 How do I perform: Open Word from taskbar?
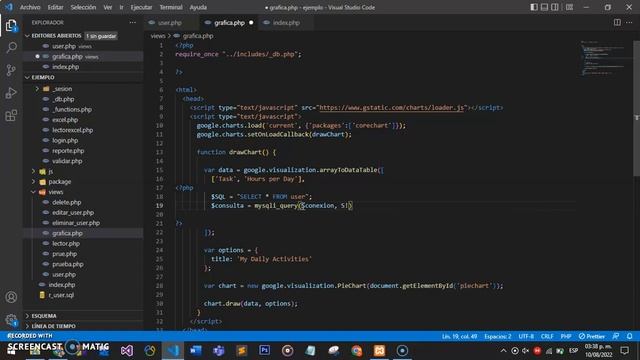[196, 350]
